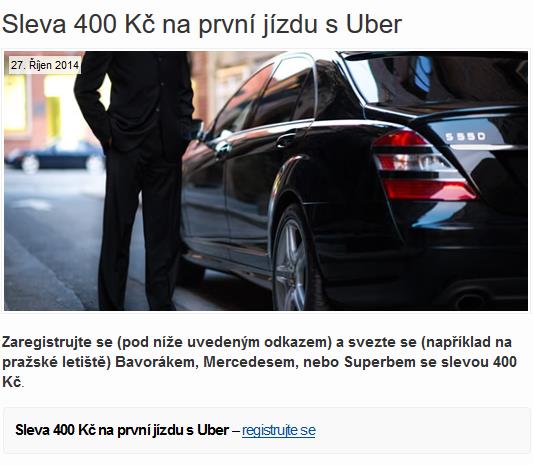The height and width of the screenshot is (465, 533).
Task: Click the 'registrujte se' link
Action: (x=278, y=430)
